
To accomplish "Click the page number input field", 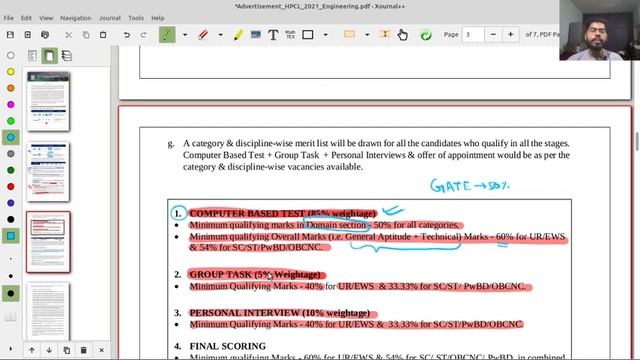I will pos(473,35).
